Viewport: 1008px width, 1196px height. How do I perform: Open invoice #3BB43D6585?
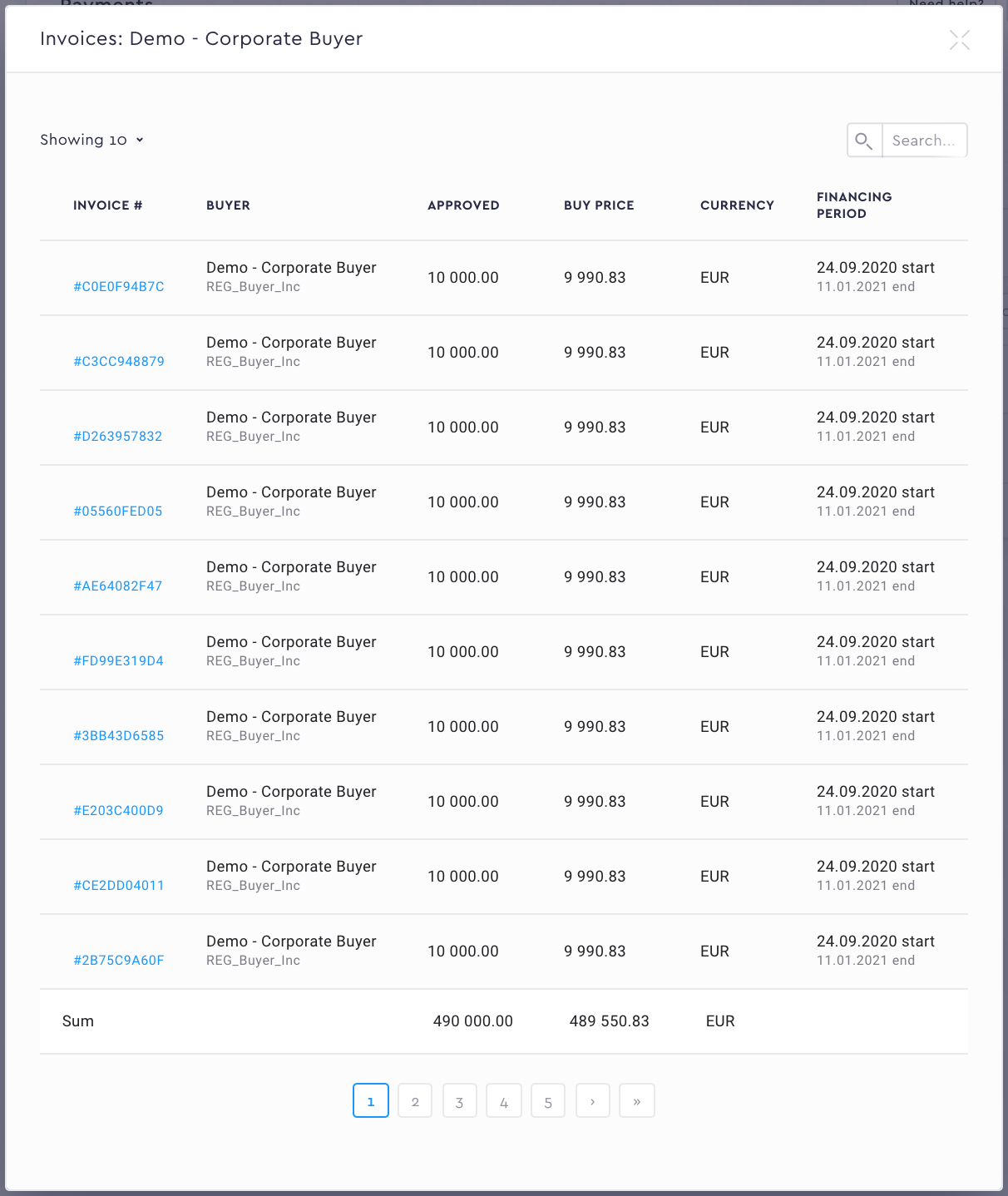tap(119, 736)
